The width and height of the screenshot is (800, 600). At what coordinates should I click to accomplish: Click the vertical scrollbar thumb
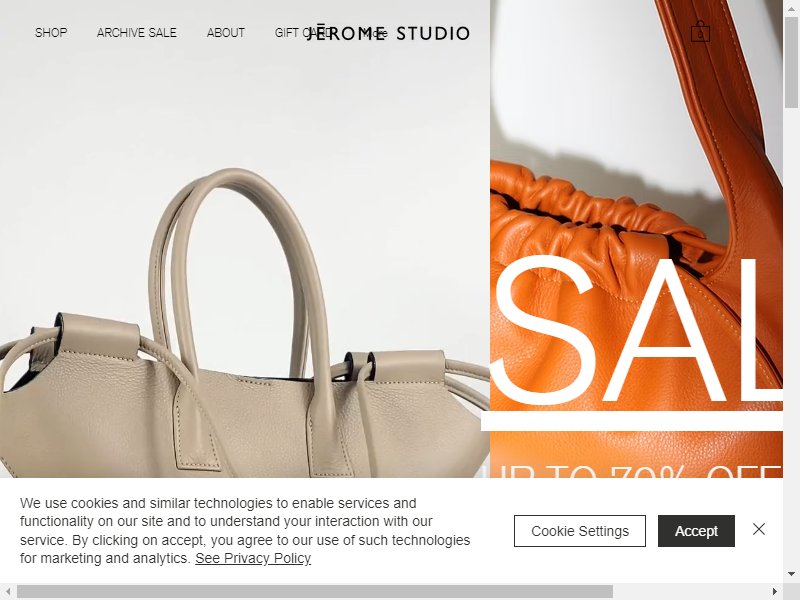tap(791, 61)
